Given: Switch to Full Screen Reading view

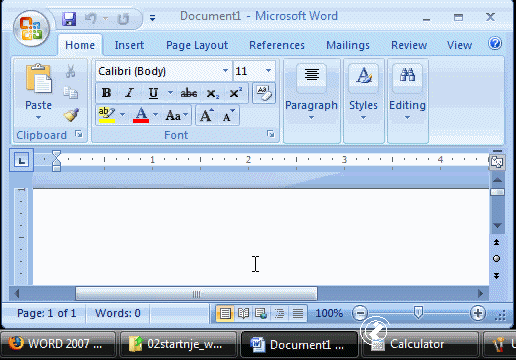Looking at the screenshot, I should click(243, 313).
